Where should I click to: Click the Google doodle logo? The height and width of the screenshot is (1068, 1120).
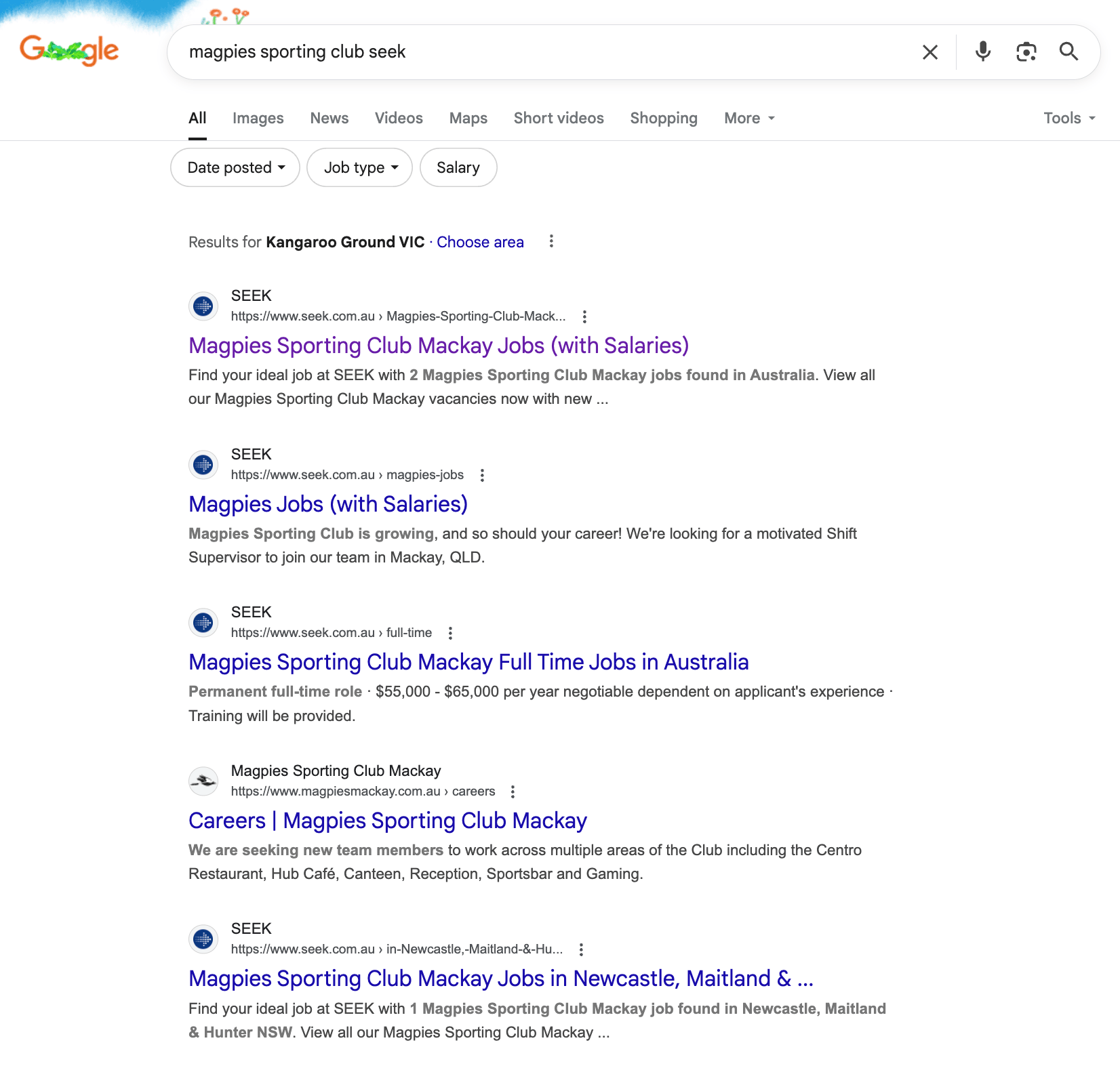pyautogui.click(x=69, y=50)
